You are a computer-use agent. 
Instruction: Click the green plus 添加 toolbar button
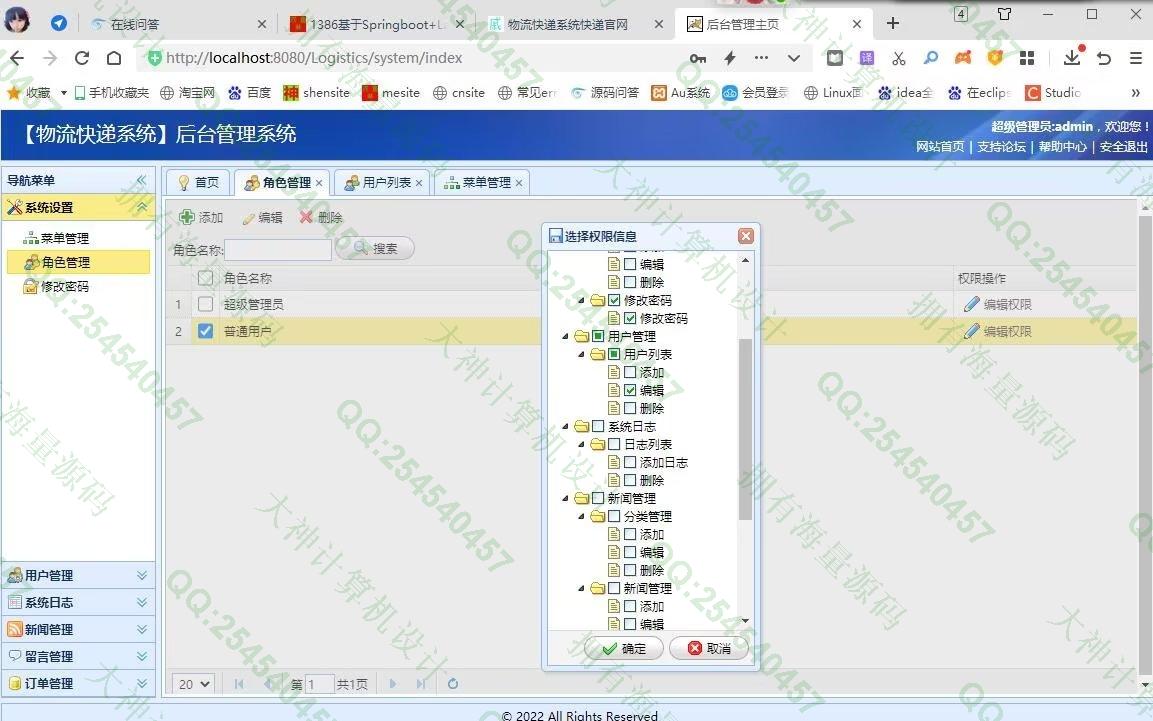click(201, 218)
